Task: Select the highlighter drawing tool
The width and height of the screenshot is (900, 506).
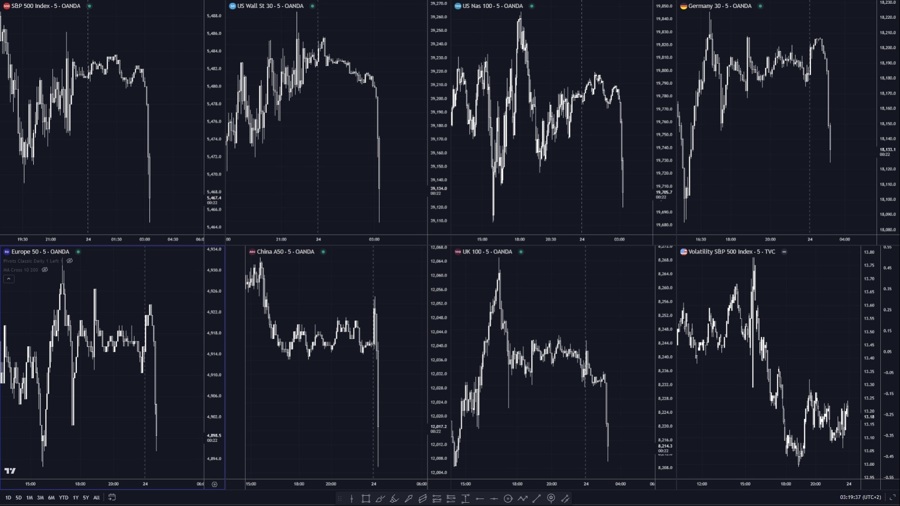Action: tap(394, 499)
